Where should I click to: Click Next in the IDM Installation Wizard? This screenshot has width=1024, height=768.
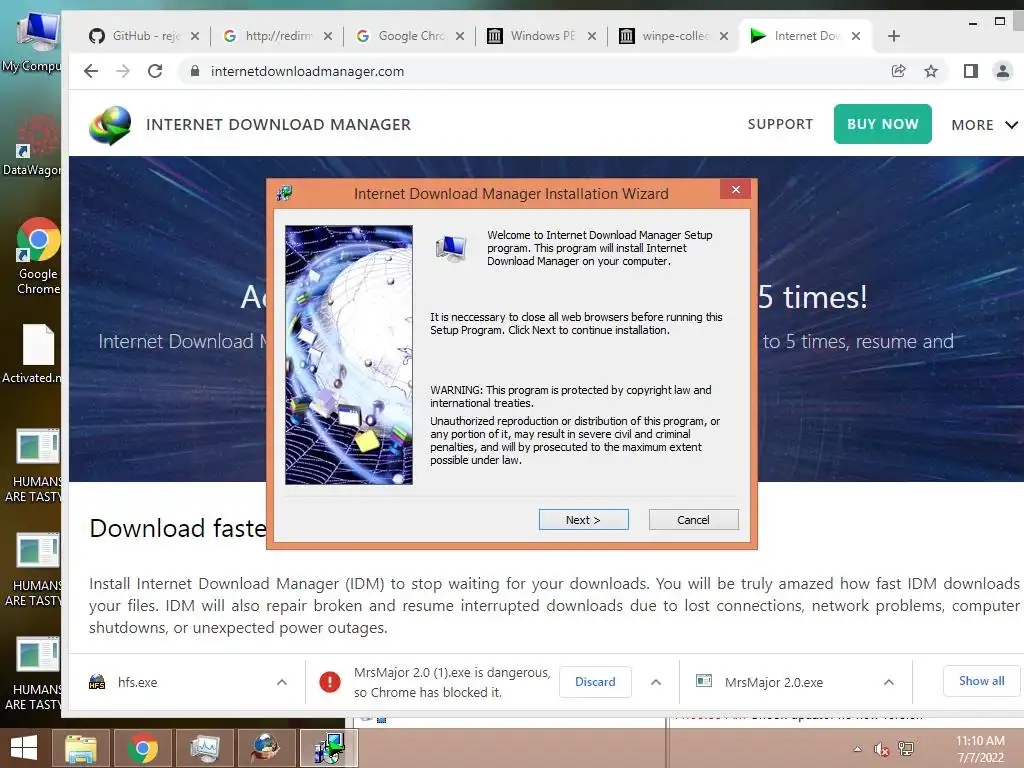583,520
